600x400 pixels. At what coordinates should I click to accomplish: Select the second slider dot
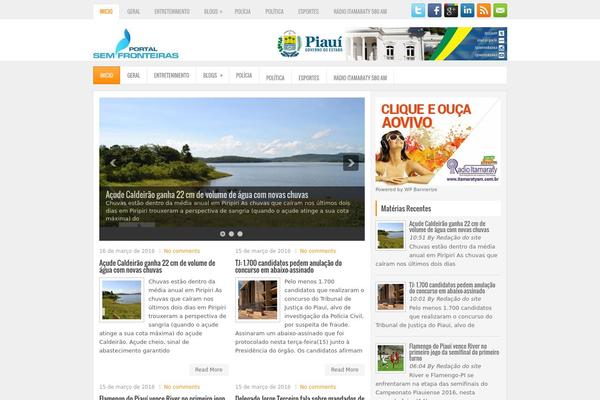coord(231,234)
